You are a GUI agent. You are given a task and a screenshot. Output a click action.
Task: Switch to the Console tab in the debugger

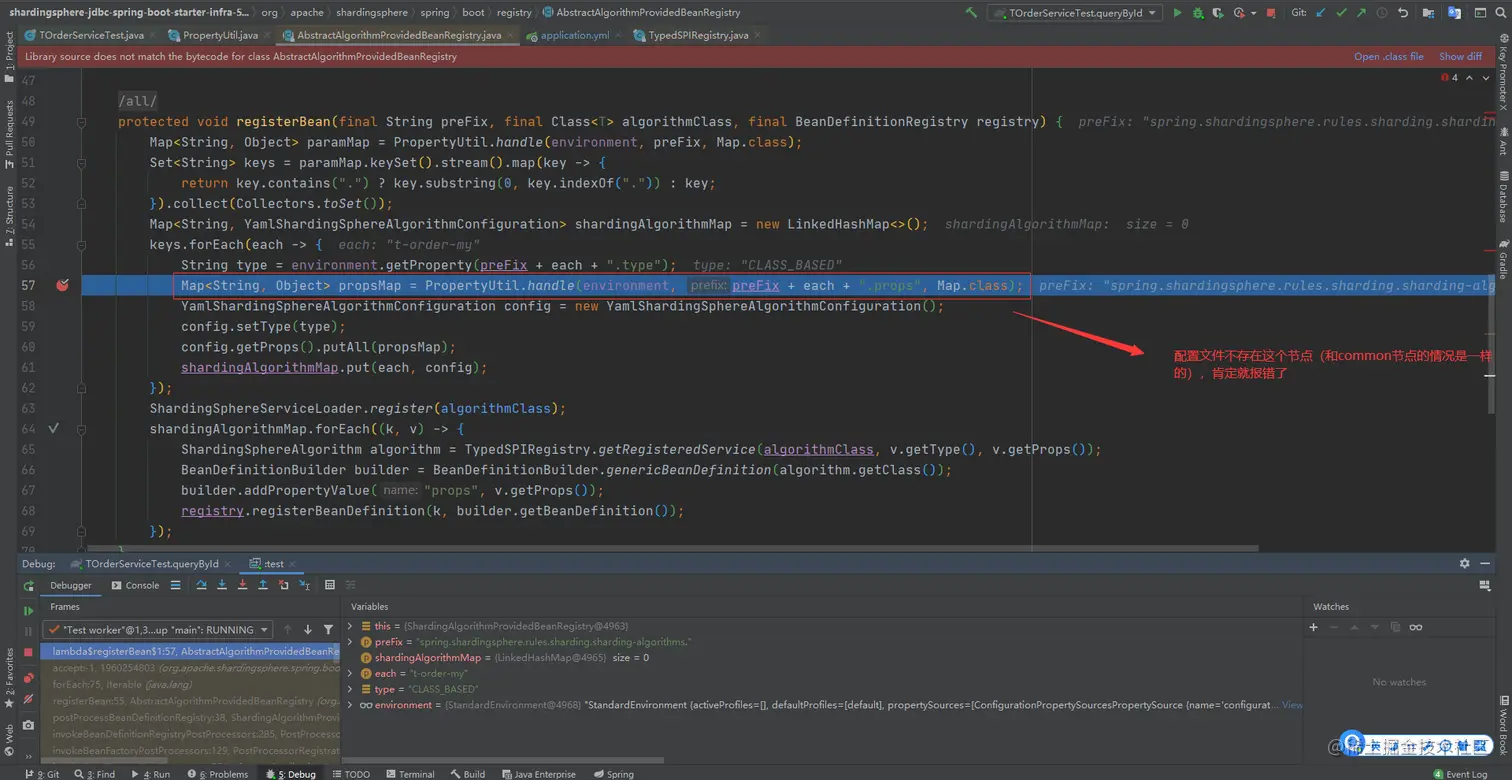135,585
